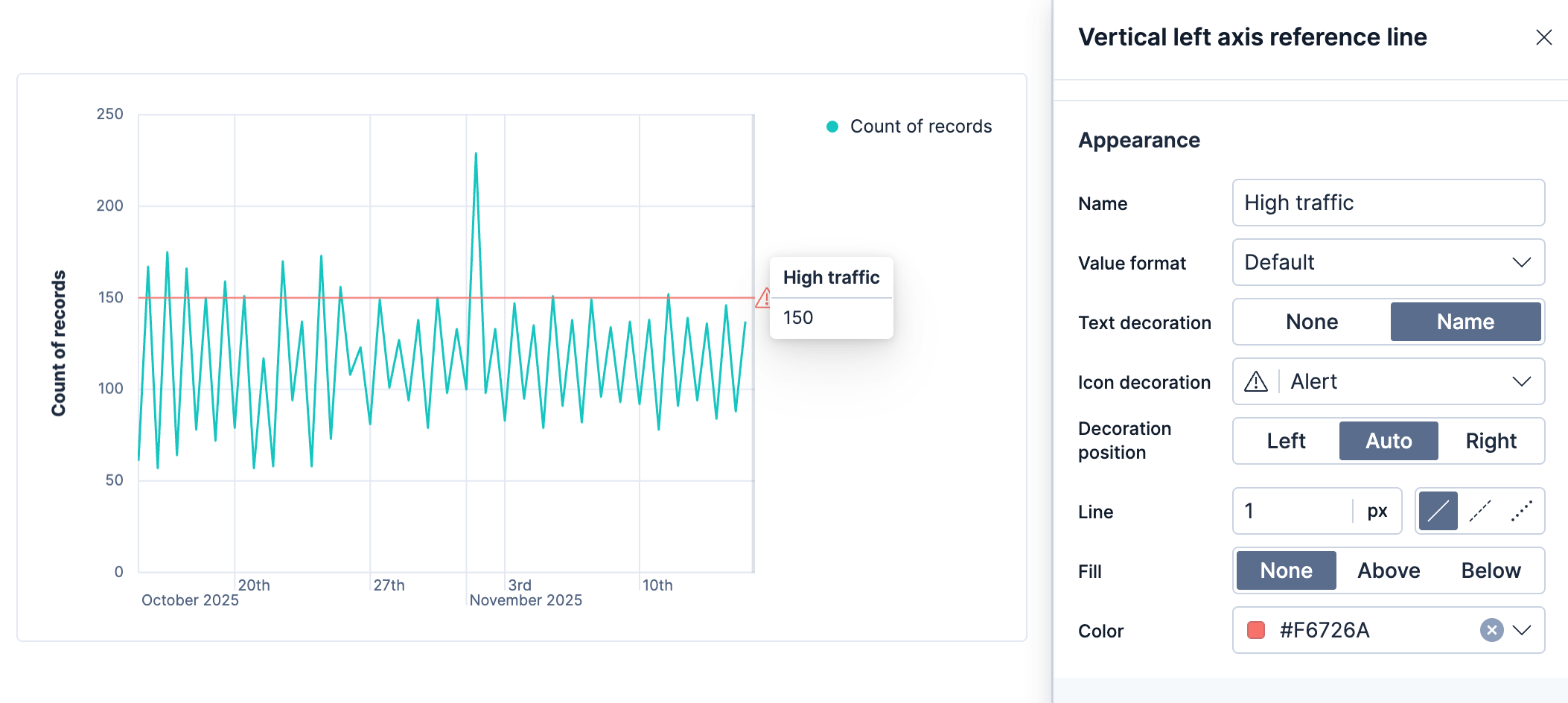Click the Name text decoration button
Image resolution: width=1568 pixels, height=703 pixels.
(1465, 321)
